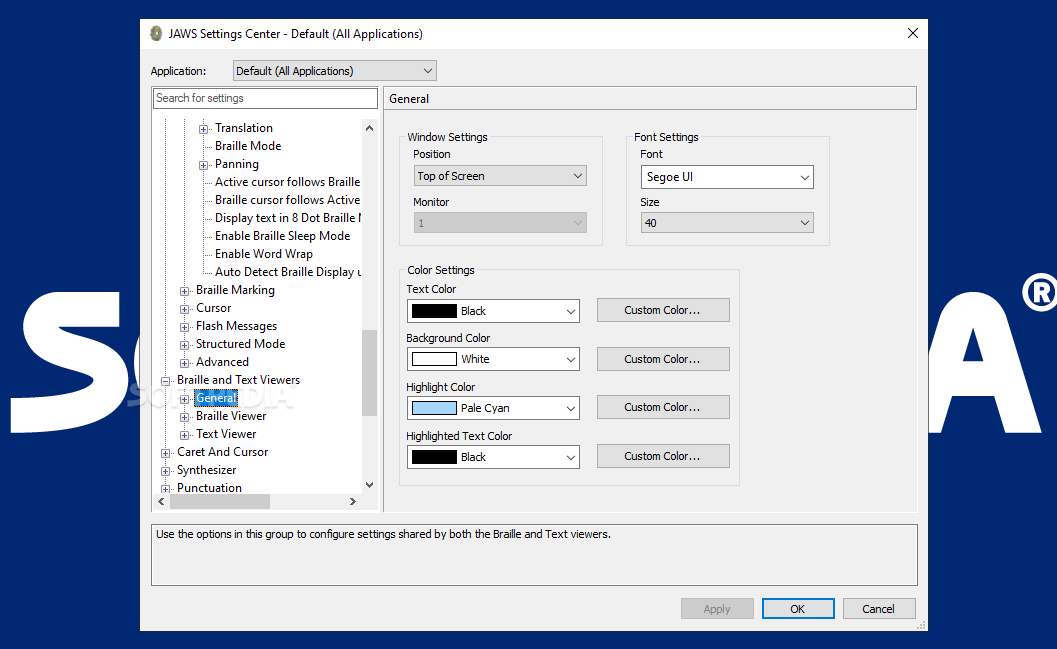Click the tree scroll up arrow
The width and height of the screenshot is (1057, 649).
point(369,128)
